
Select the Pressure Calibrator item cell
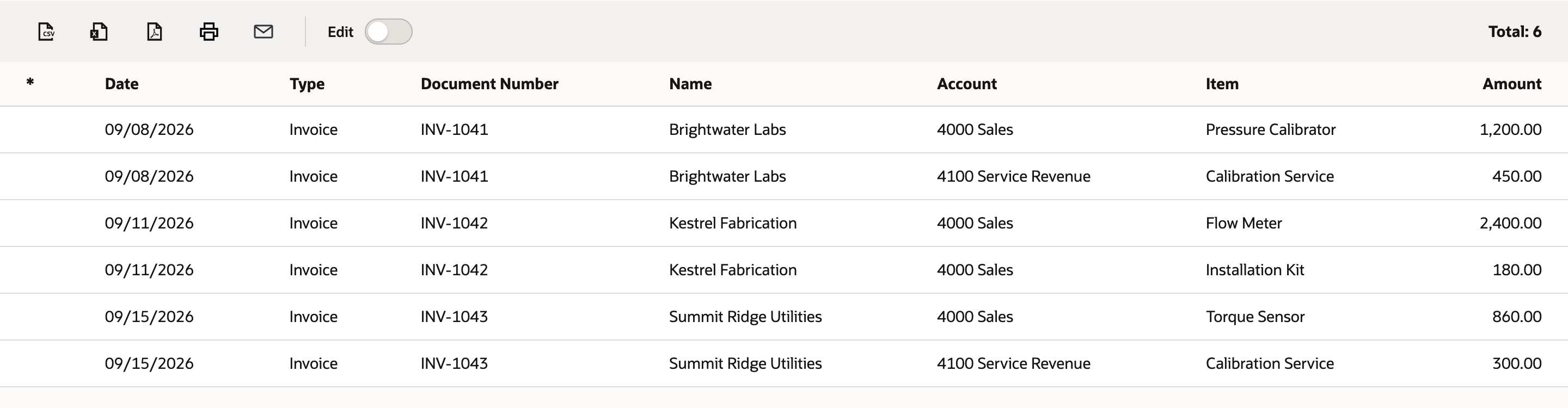(x=1270, y=129)
